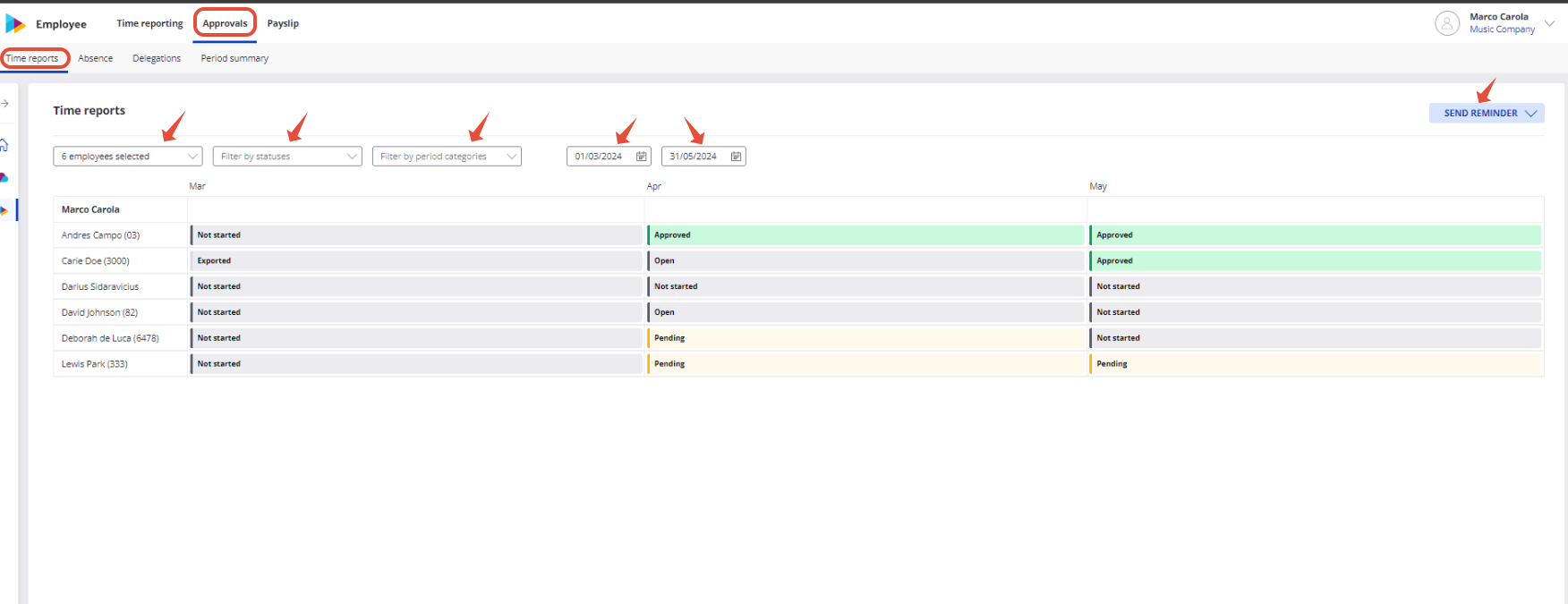Open the Filter by statuses dropdown

(287, 157)
